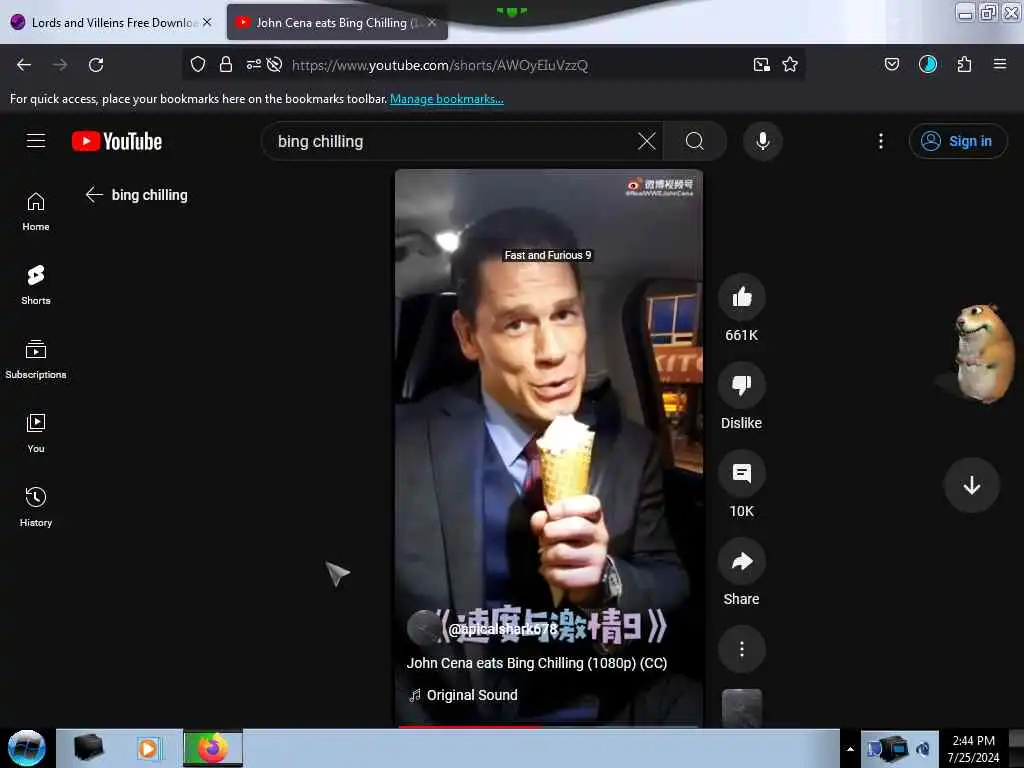Open the Extensions puzzle icon

coord(964,64)
